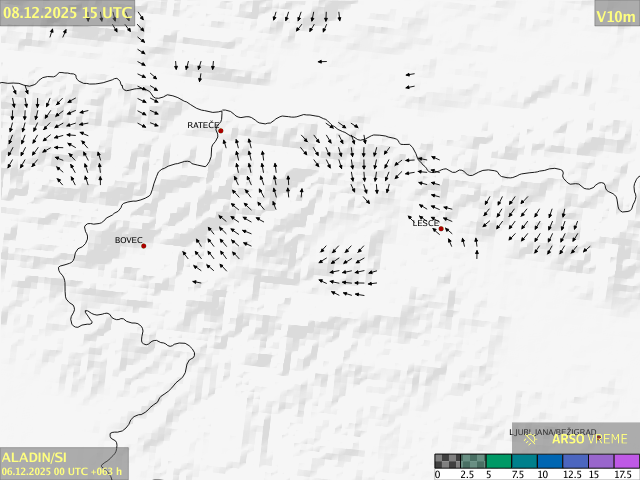
Task: Click the magenta 17.5 legend swatch
Action: tap(627, 461)
